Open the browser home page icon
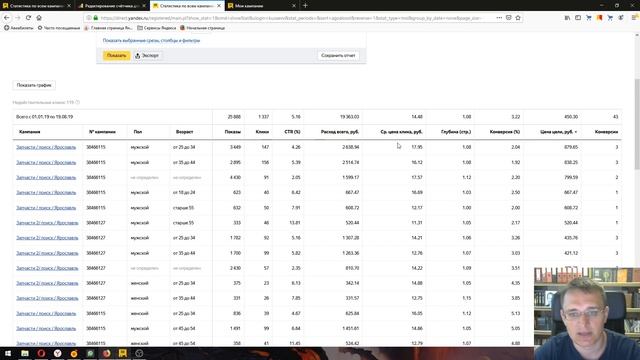 click(39, 18)
